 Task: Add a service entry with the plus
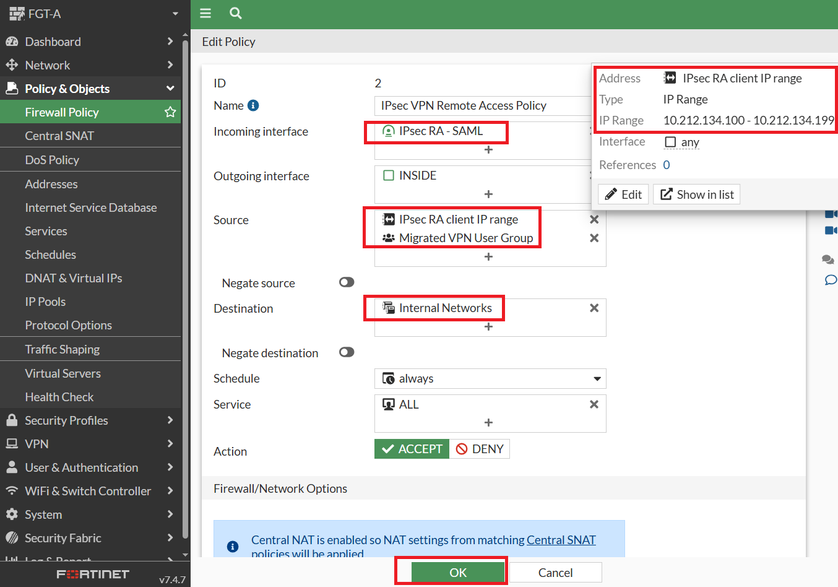(488, 422)
